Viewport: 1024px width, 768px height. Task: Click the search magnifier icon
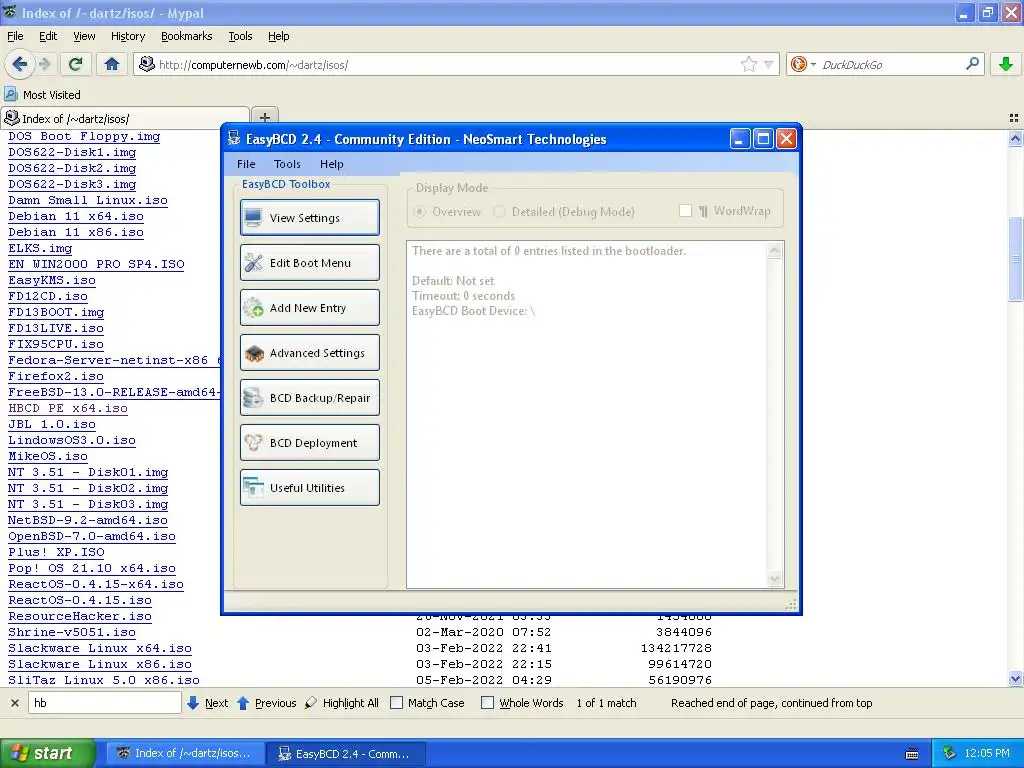pos(972,63)
